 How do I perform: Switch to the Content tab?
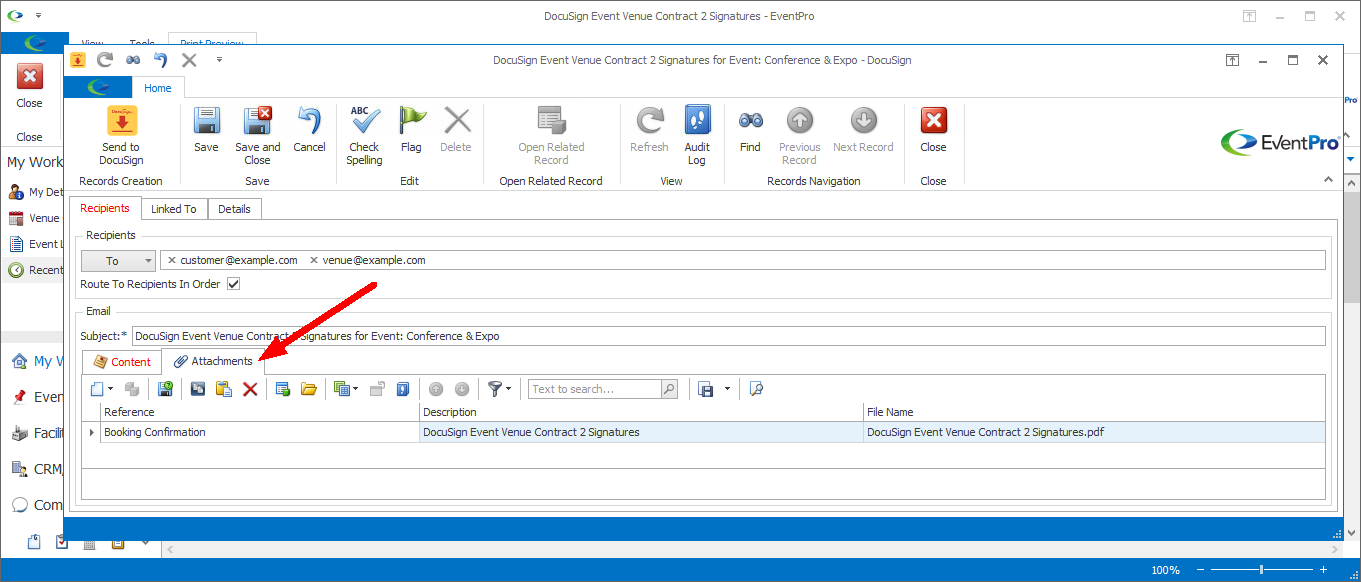[122, 362]
